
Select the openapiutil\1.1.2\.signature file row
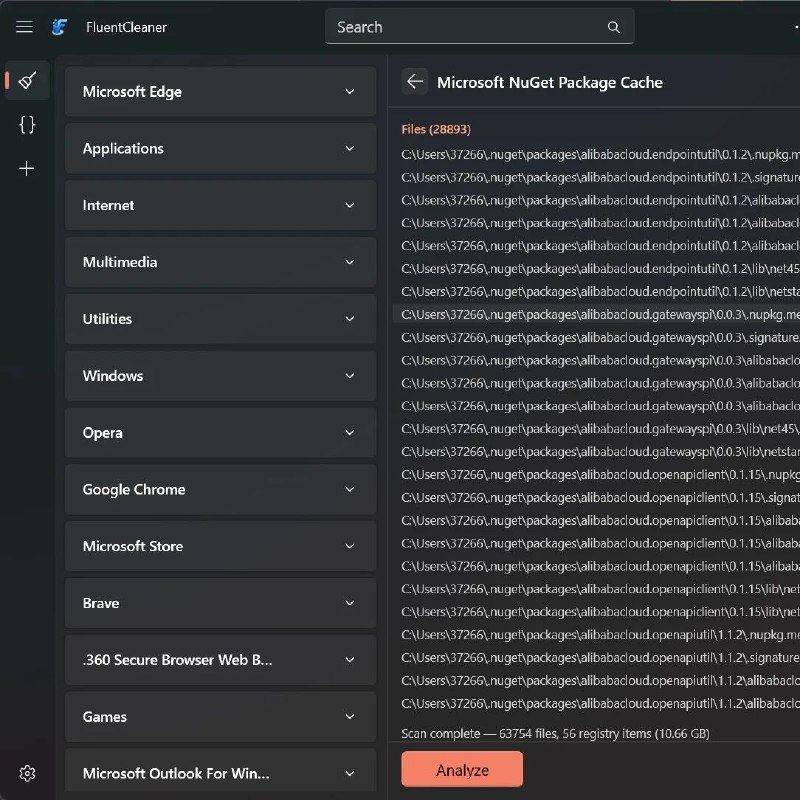[600, 658]
